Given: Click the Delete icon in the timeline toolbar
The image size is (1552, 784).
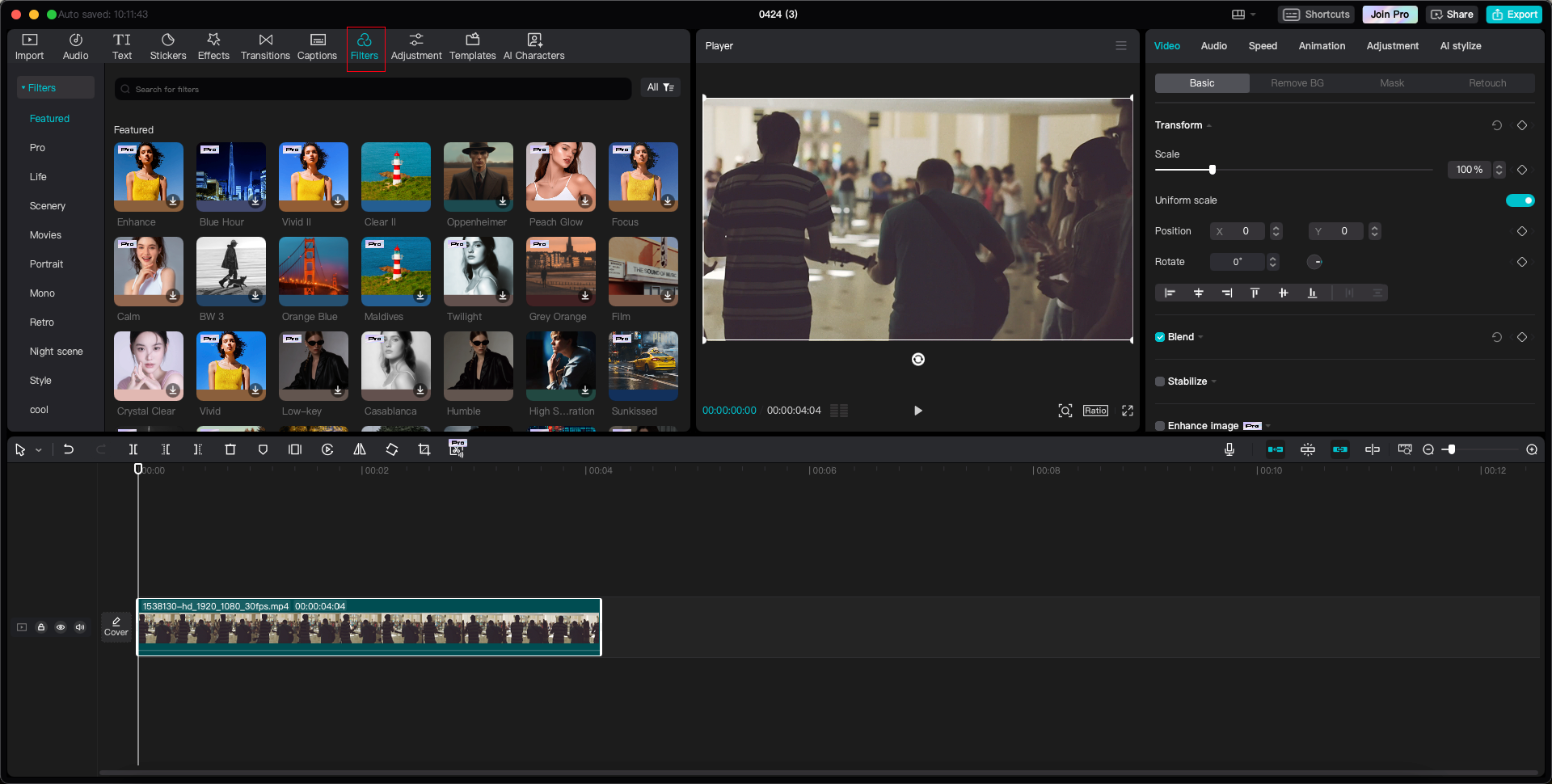Looking at the screenshot, I should tap(230, 449).
